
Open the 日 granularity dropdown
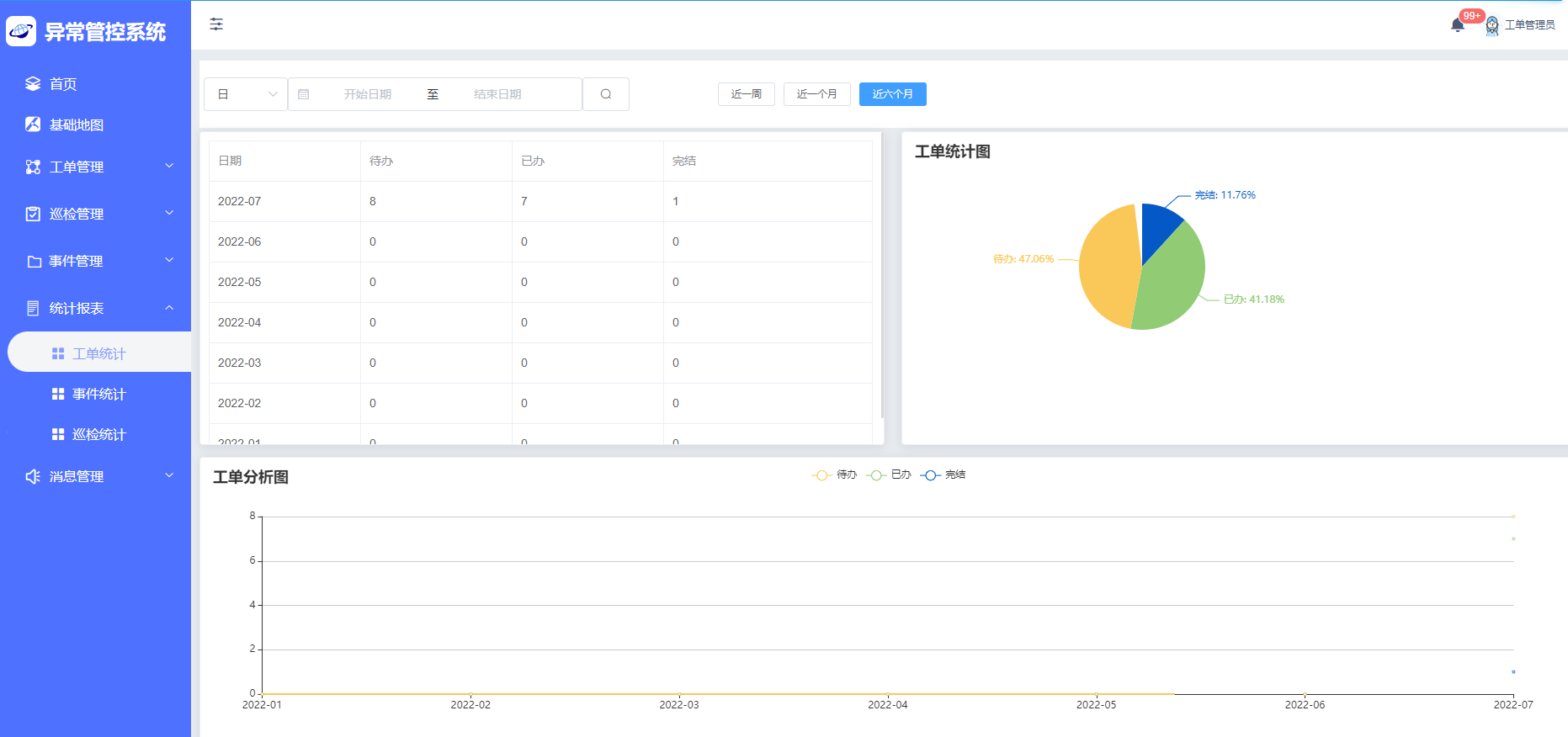(246, 94)
